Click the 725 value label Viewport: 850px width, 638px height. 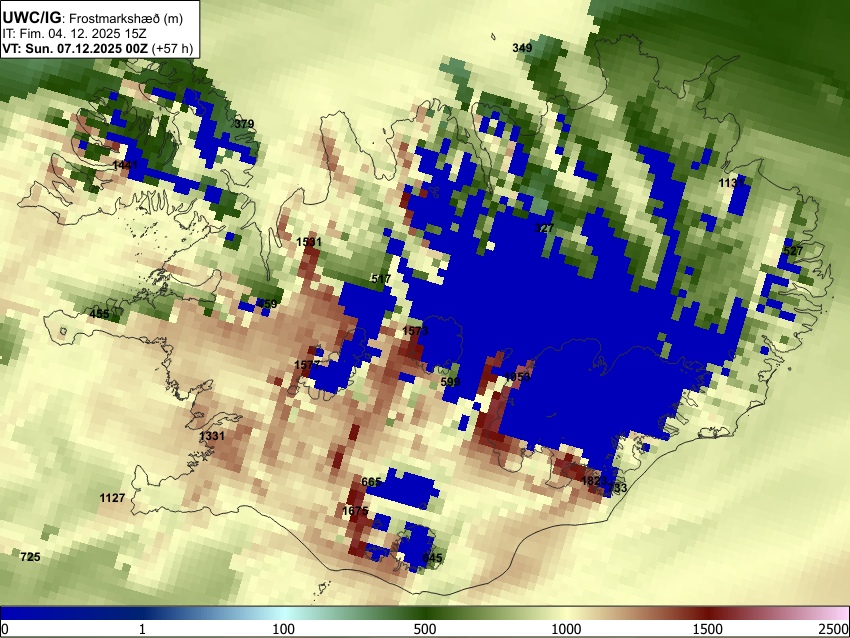point(30,556)
